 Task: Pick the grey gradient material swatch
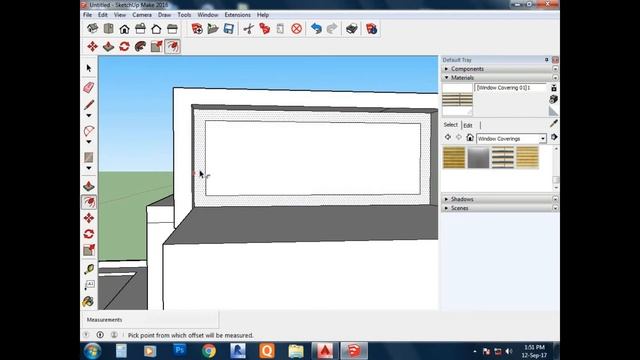click(x=478, y=158)
